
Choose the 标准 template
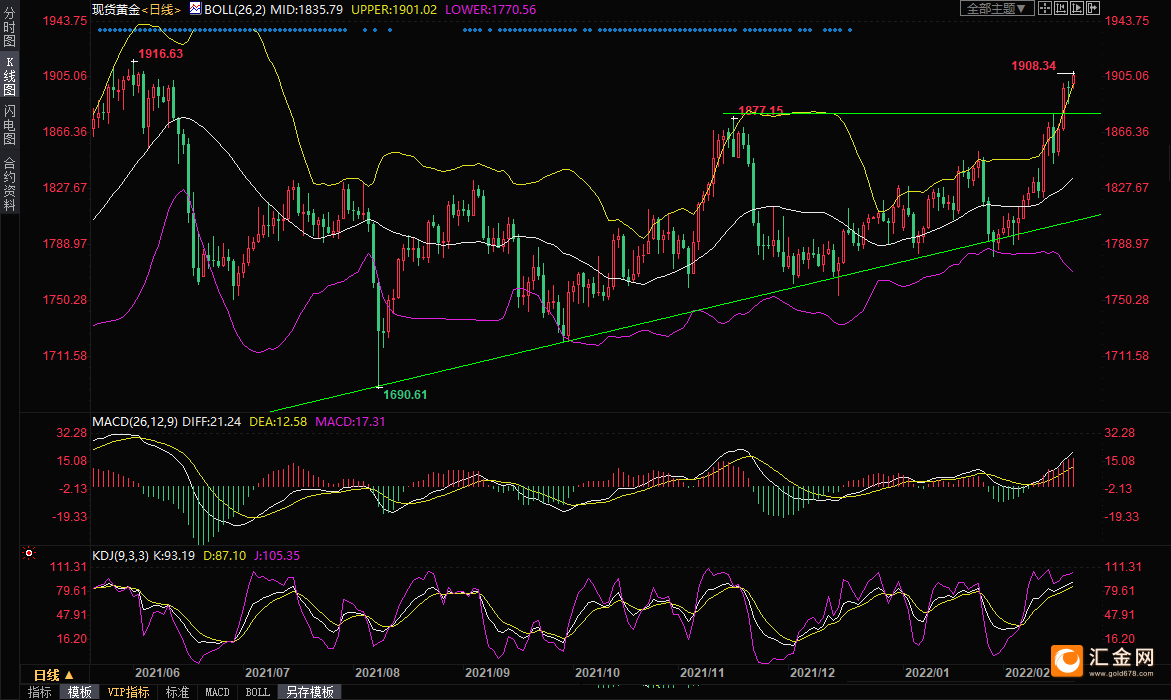pos(177,693)
